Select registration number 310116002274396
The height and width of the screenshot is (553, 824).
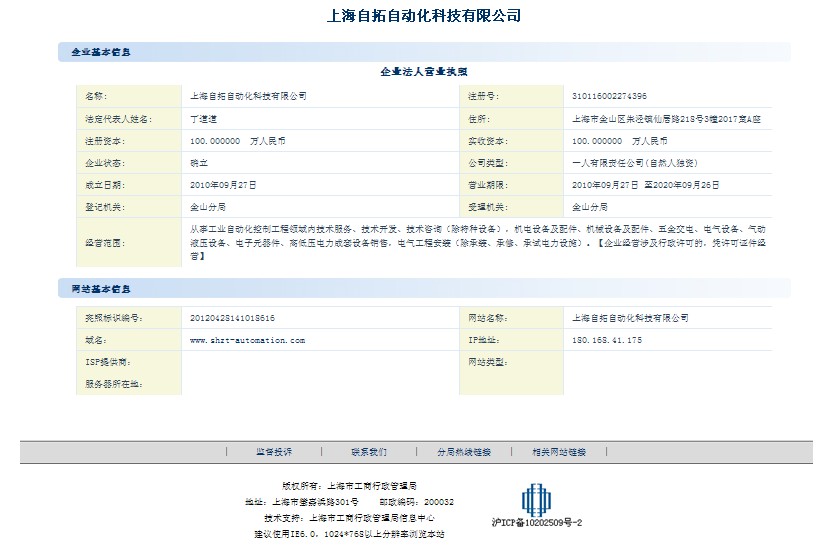609,96
